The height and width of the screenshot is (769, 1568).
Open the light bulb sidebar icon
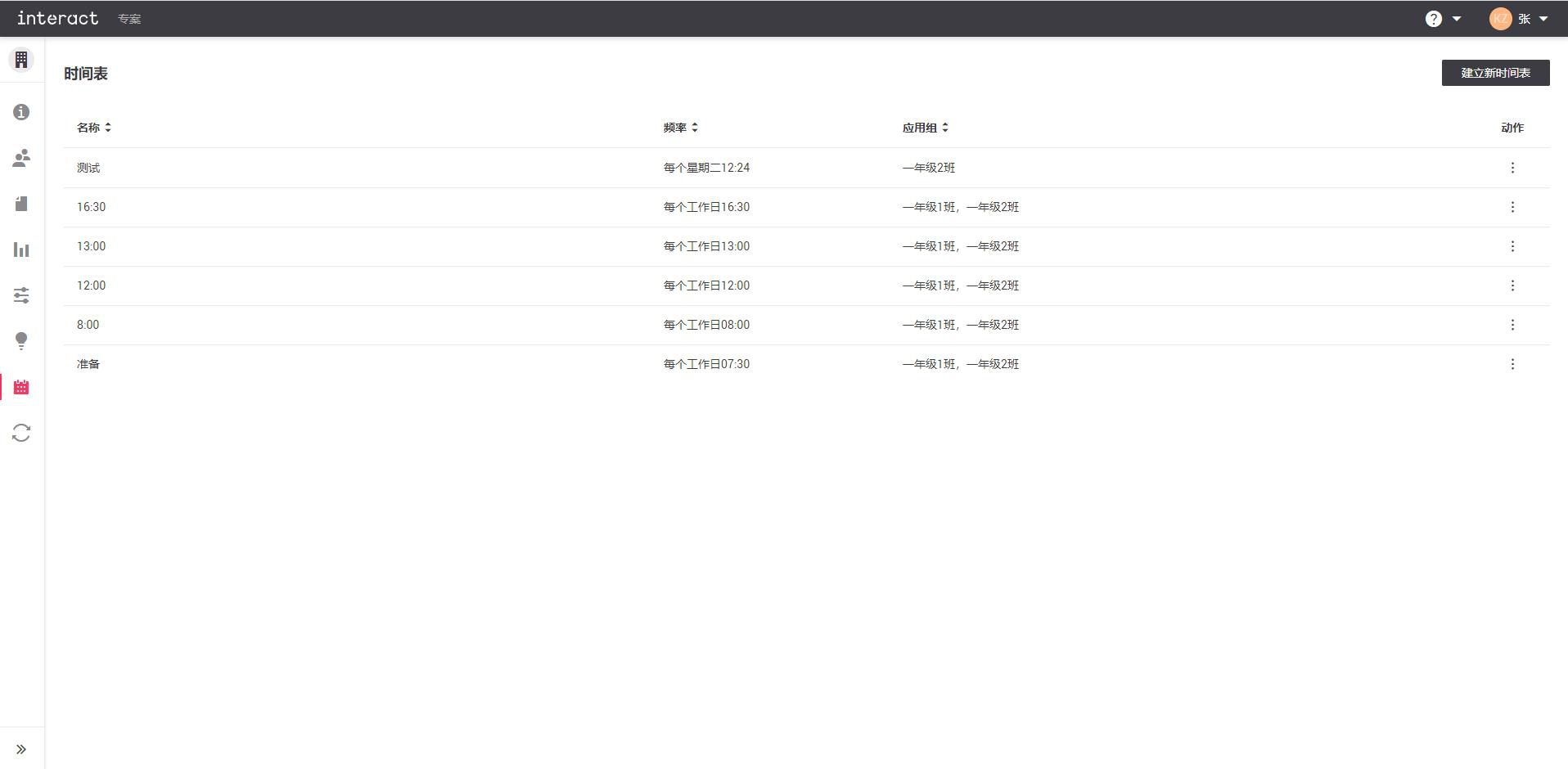[x=21, y=341]
